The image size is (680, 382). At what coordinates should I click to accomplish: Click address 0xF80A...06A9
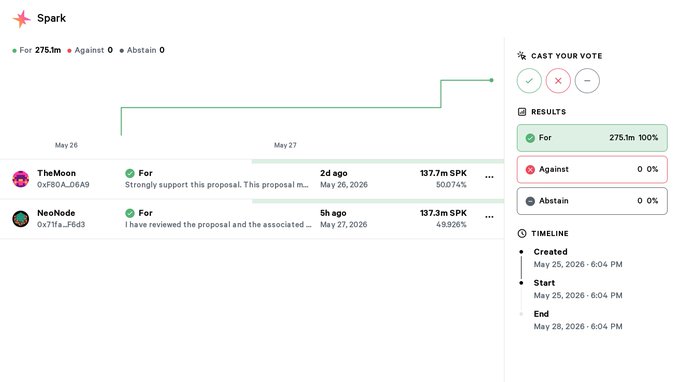(x=63, y=185)
